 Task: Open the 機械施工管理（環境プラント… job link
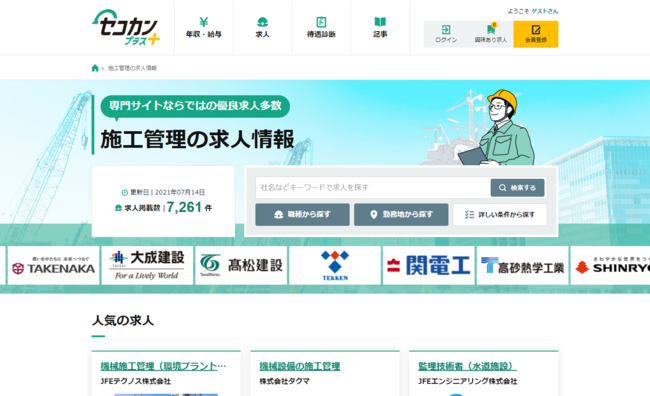[163, 366]
